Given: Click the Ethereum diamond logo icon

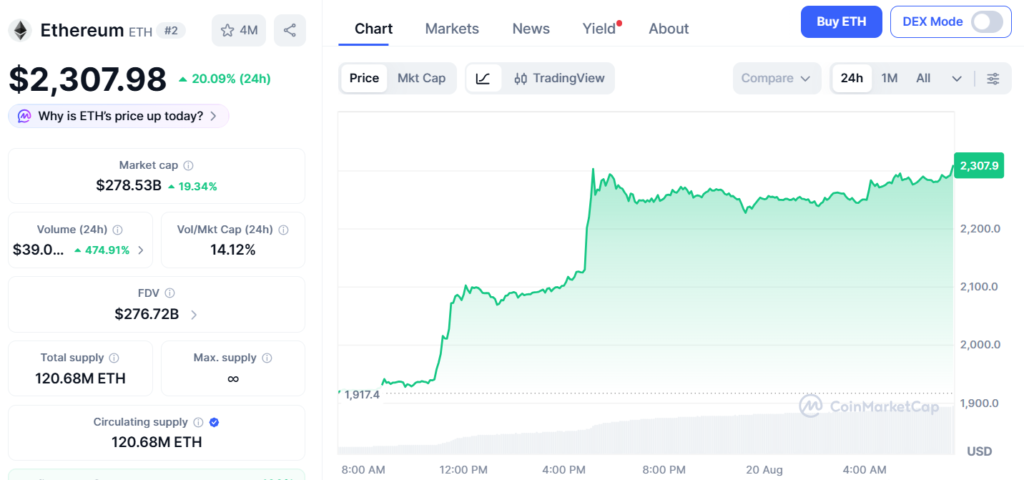Looking at the screenshot, I should pos(20,30).
